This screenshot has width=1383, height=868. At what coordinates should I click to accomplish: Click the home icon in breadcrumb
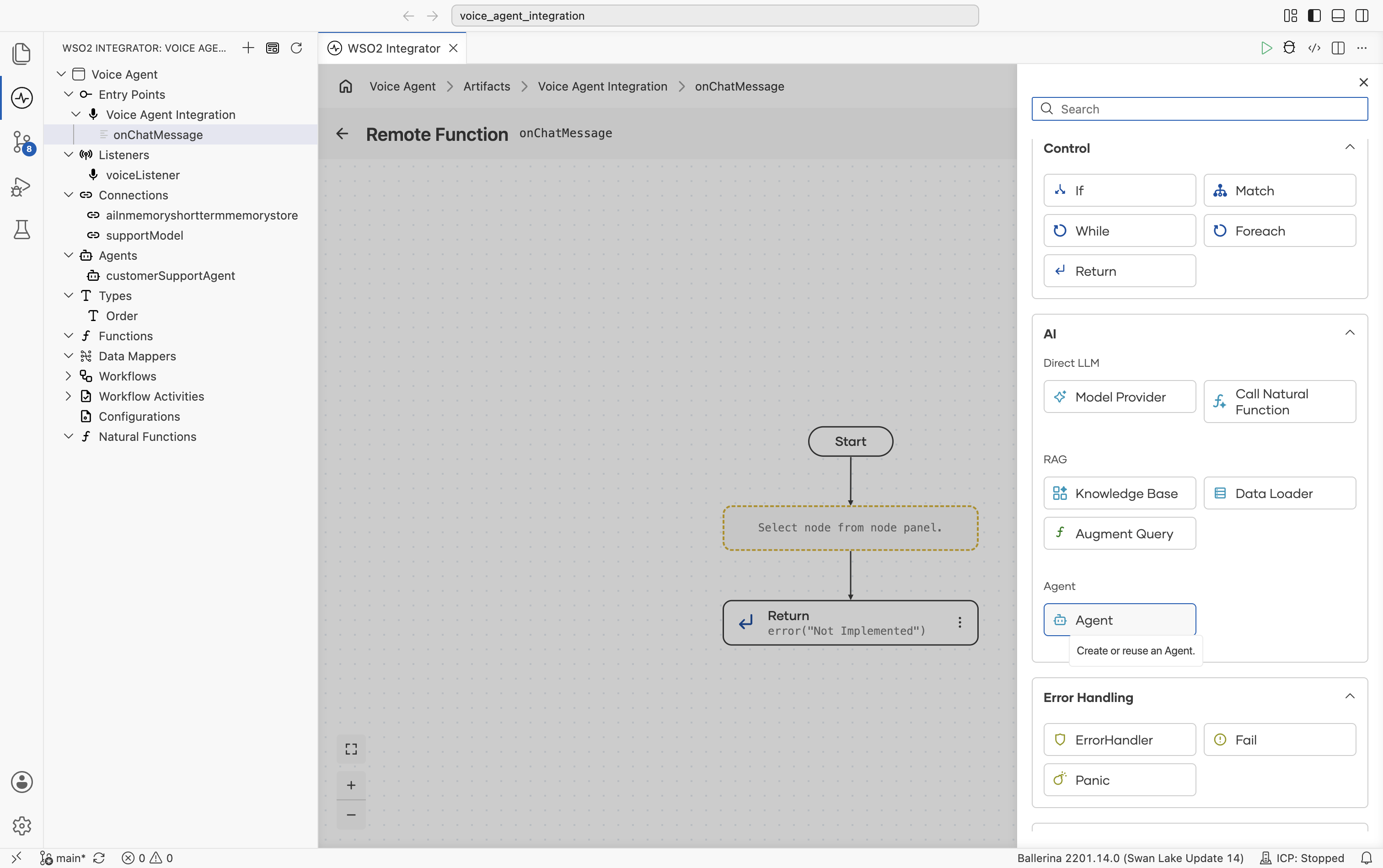pos(346,86)
